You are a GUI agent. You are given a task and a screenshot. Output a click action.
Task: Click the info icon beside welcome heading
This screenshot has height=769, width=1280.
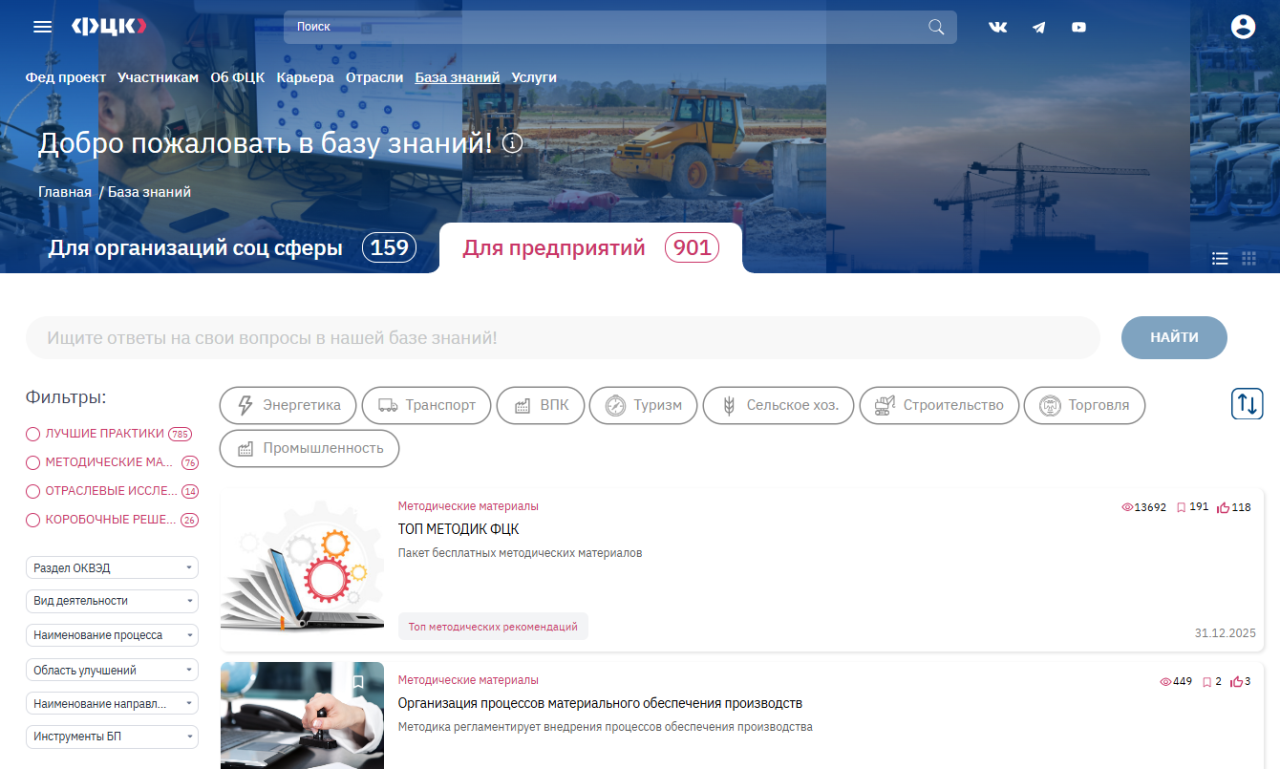click(x=513, y=143)
